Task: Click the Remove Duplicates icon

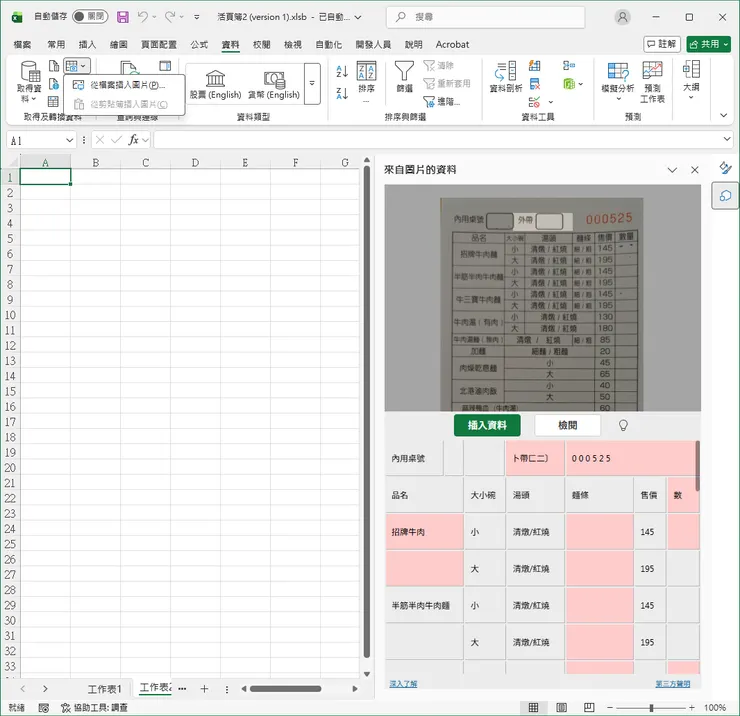Action: 535,84
